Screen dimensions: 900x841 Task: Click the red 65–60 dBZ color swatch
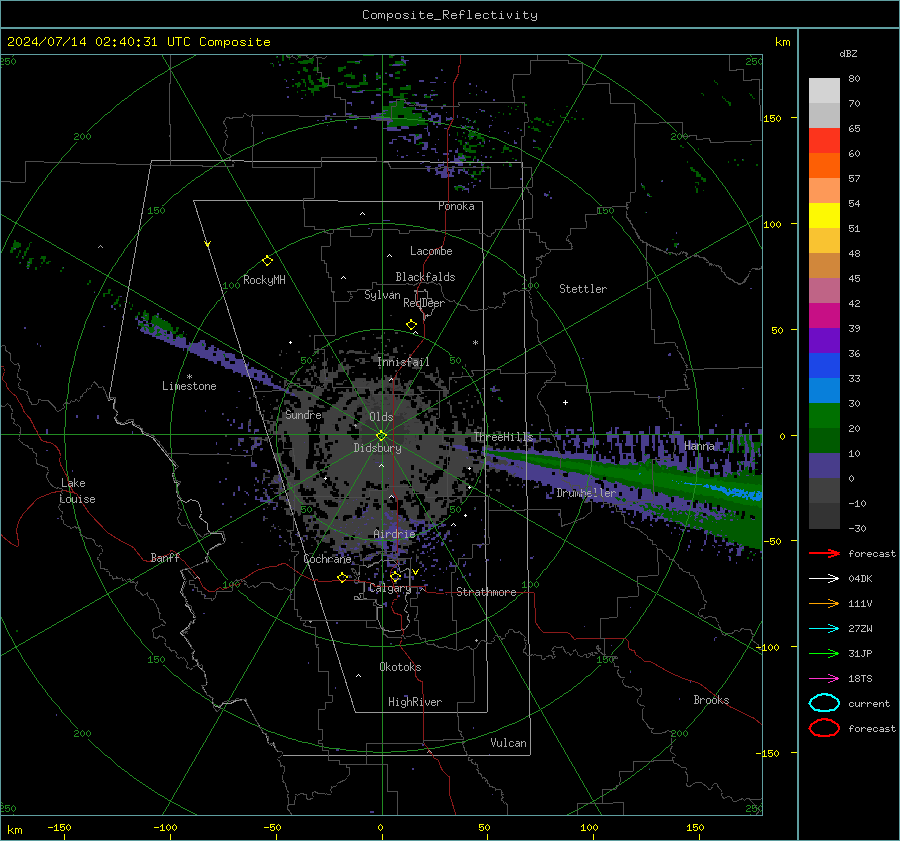824,141
